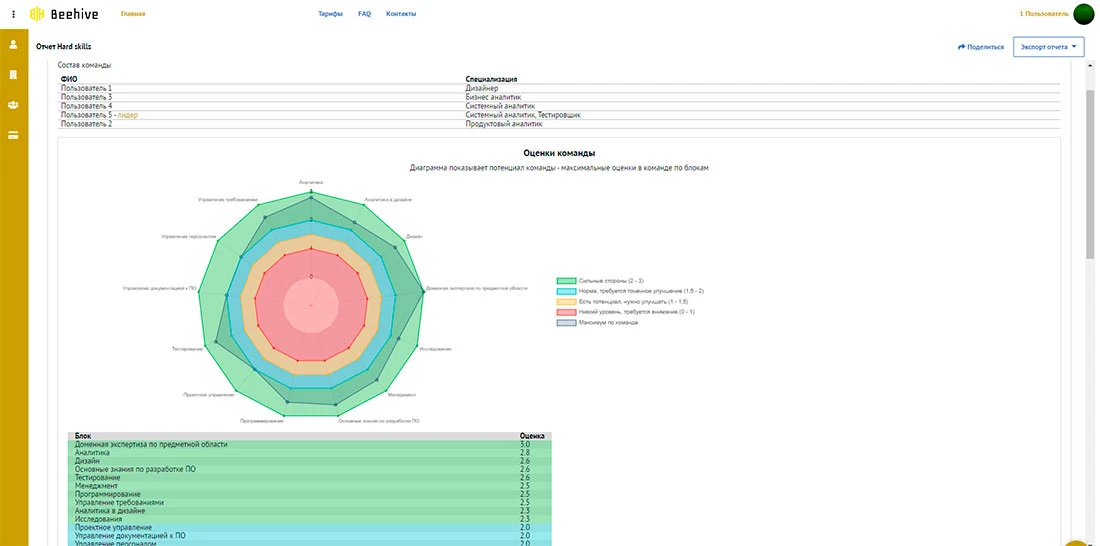Open the team group sidebar icon
This screenshot has width=1100, height=546.
(x=14, y=105)
